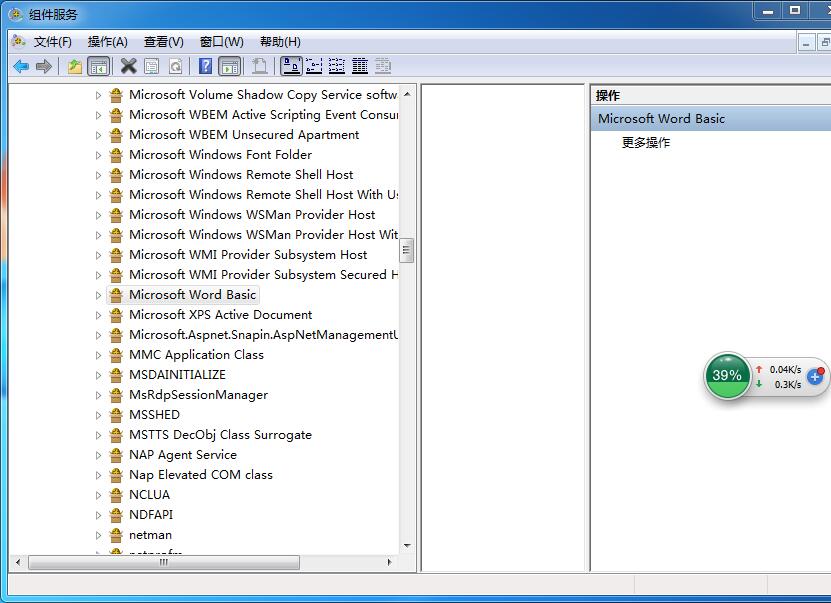Screen dimensions: 831x603
Task: Select NDFAPI in the tree
Action: tap(151, 515)
